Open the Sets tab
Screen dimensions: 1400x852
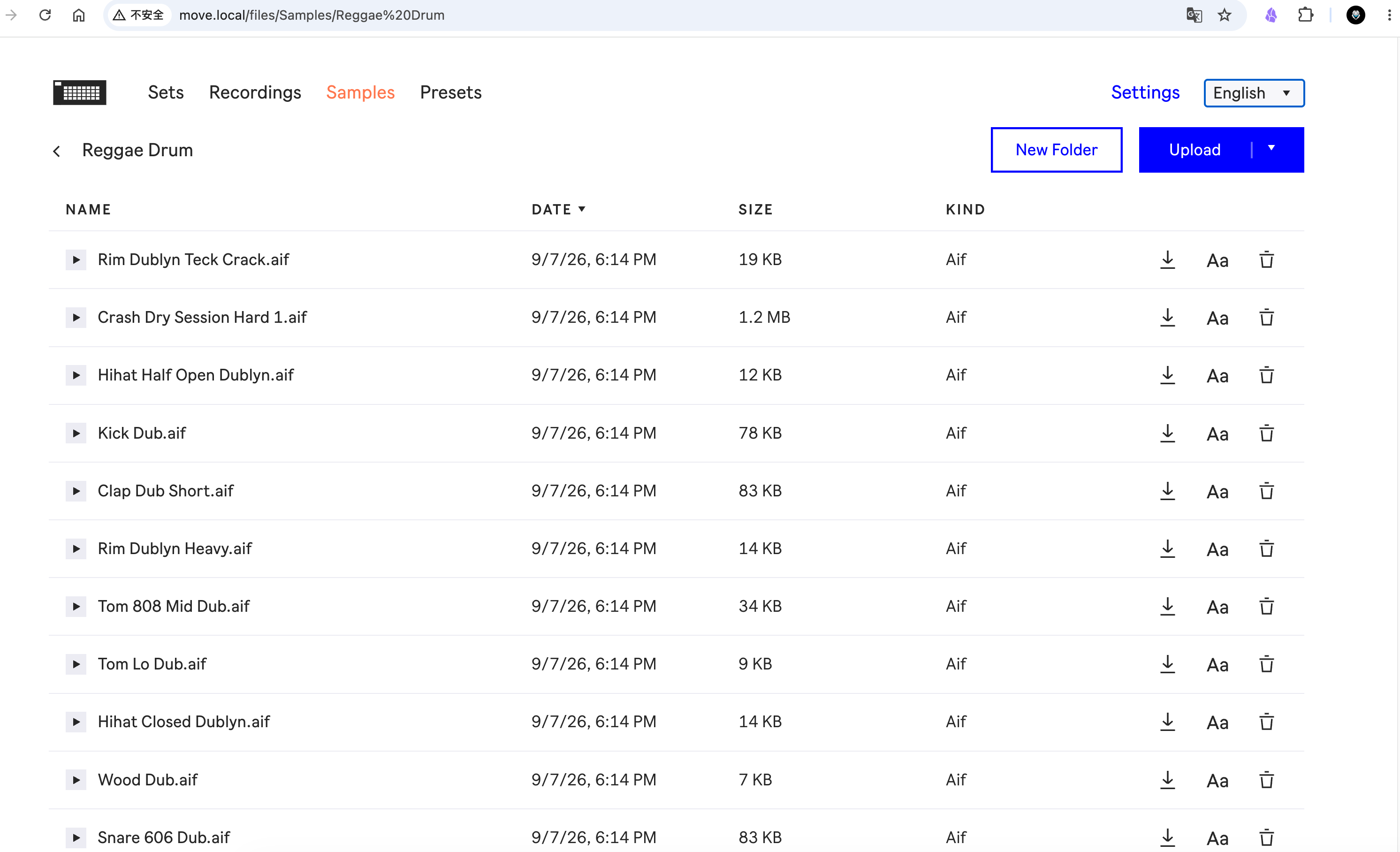pos(166,92)
